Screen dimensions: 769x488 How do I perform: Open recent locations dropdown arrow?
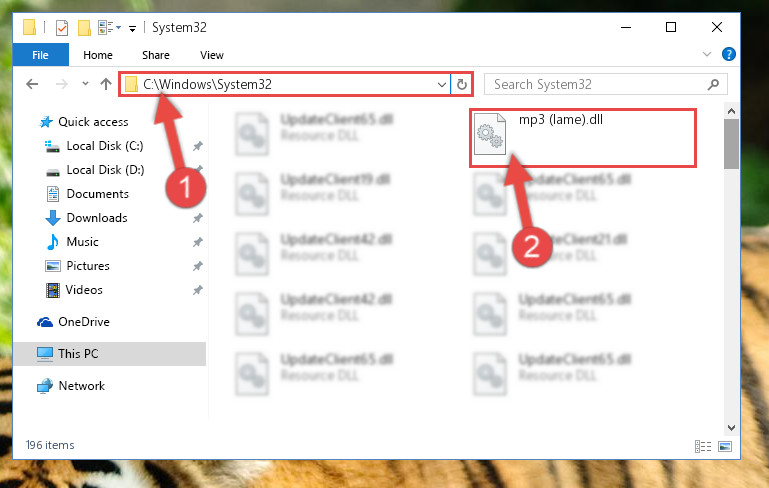[x=85, y=84]
